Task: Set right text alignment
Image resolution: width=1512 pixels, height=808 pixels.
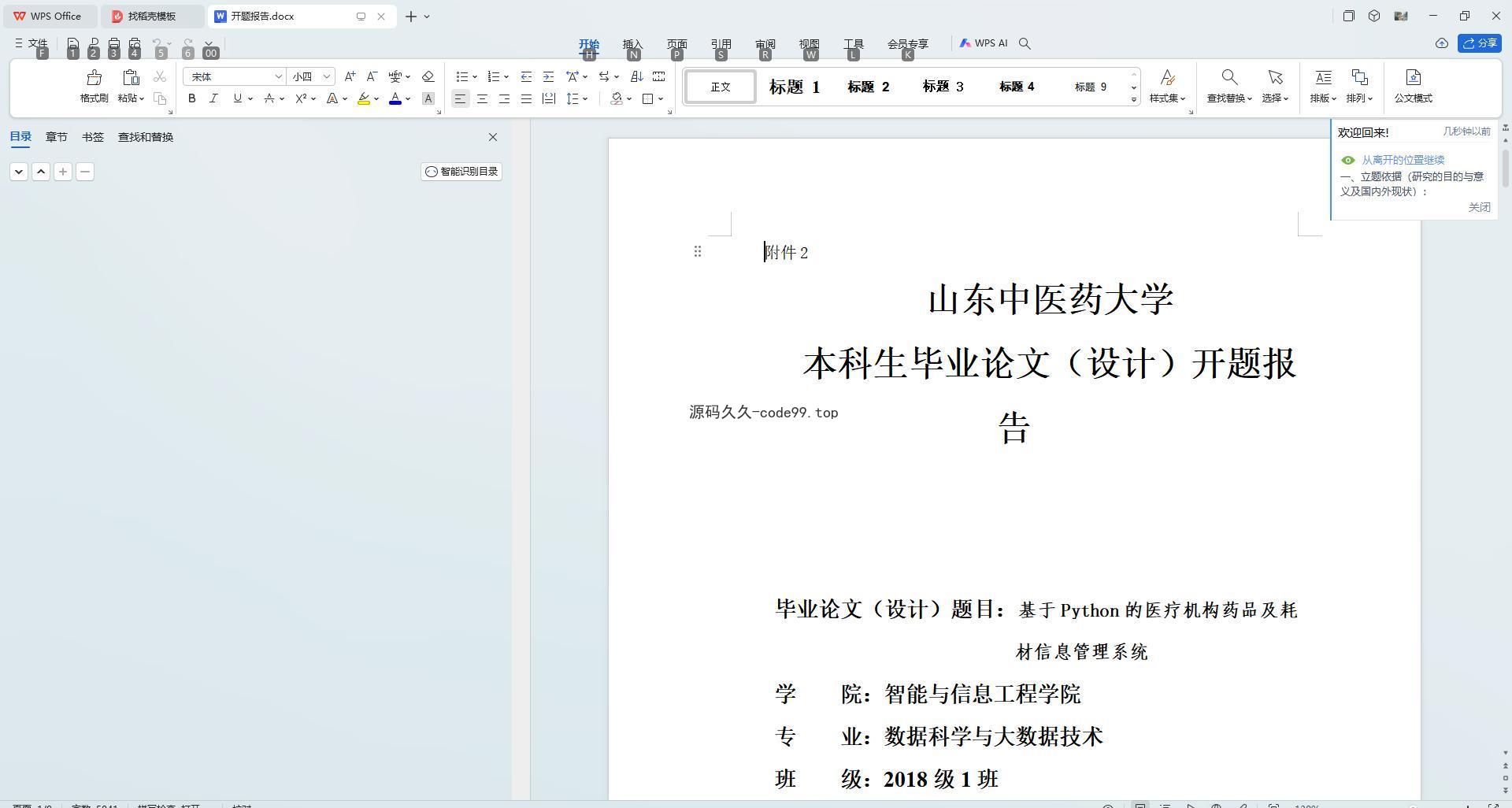Action: pyautogui.click(x=504, y=98)
